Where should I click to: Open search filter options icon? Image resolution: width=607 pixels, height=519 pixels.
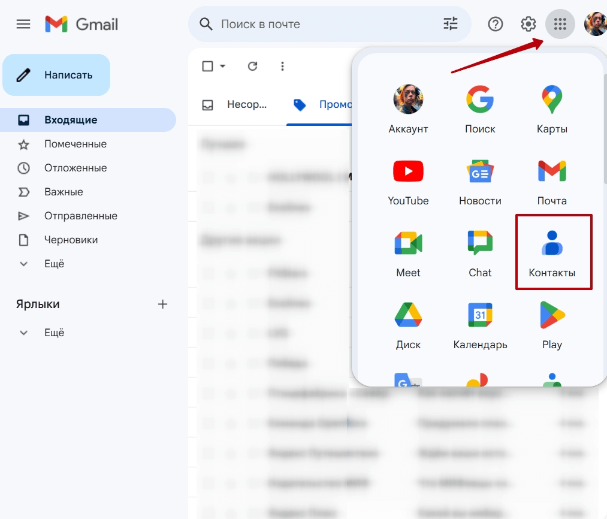[450, 24]
